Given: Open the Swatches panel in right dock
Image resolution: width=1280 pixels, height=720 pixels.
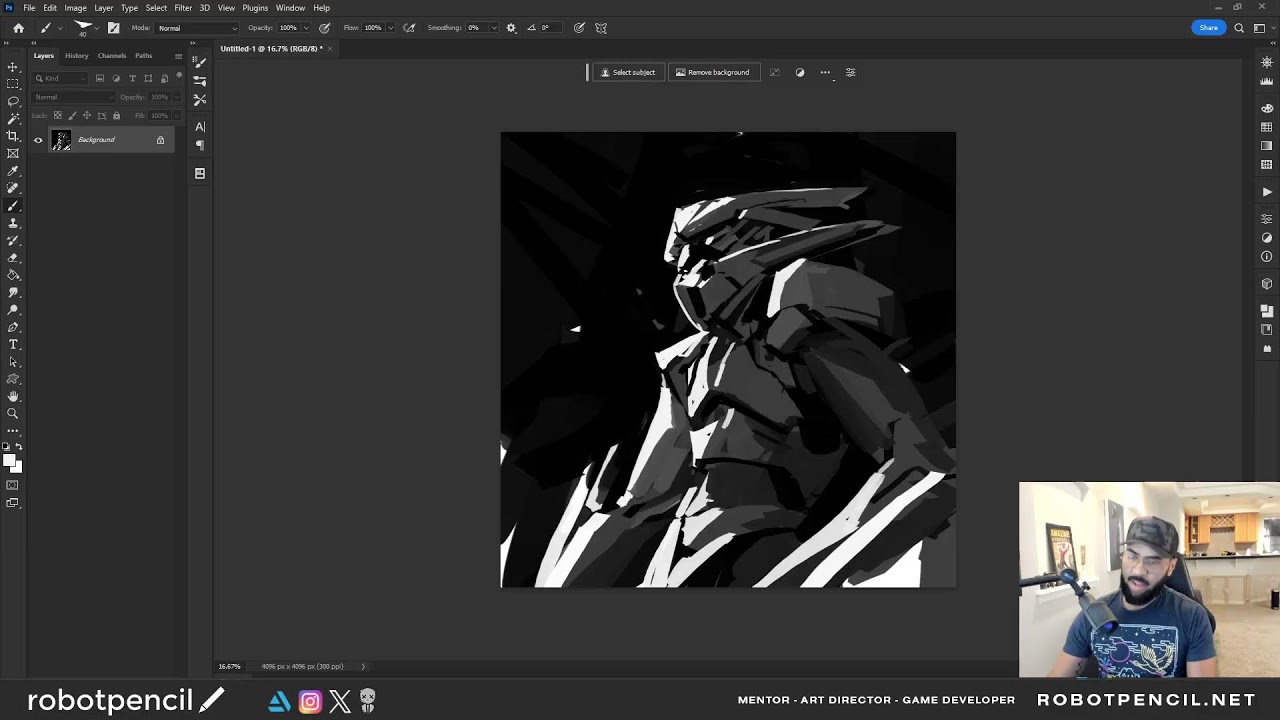Looking at the screenshot, I should coord(1267,127).
